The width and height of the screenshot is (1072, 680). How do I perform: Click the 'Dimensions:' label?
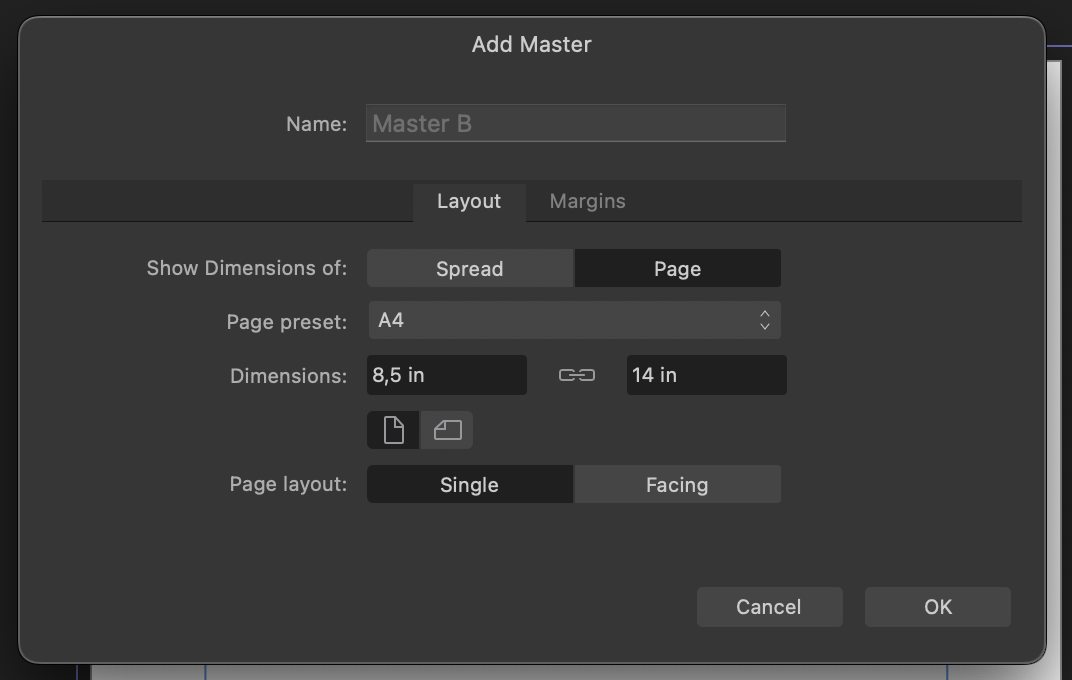tap(288, 376)
